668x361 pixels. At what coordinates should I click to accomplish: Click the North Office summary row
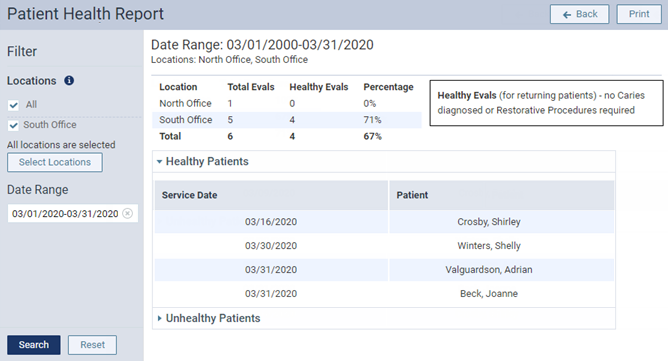[x=287, y=104]
